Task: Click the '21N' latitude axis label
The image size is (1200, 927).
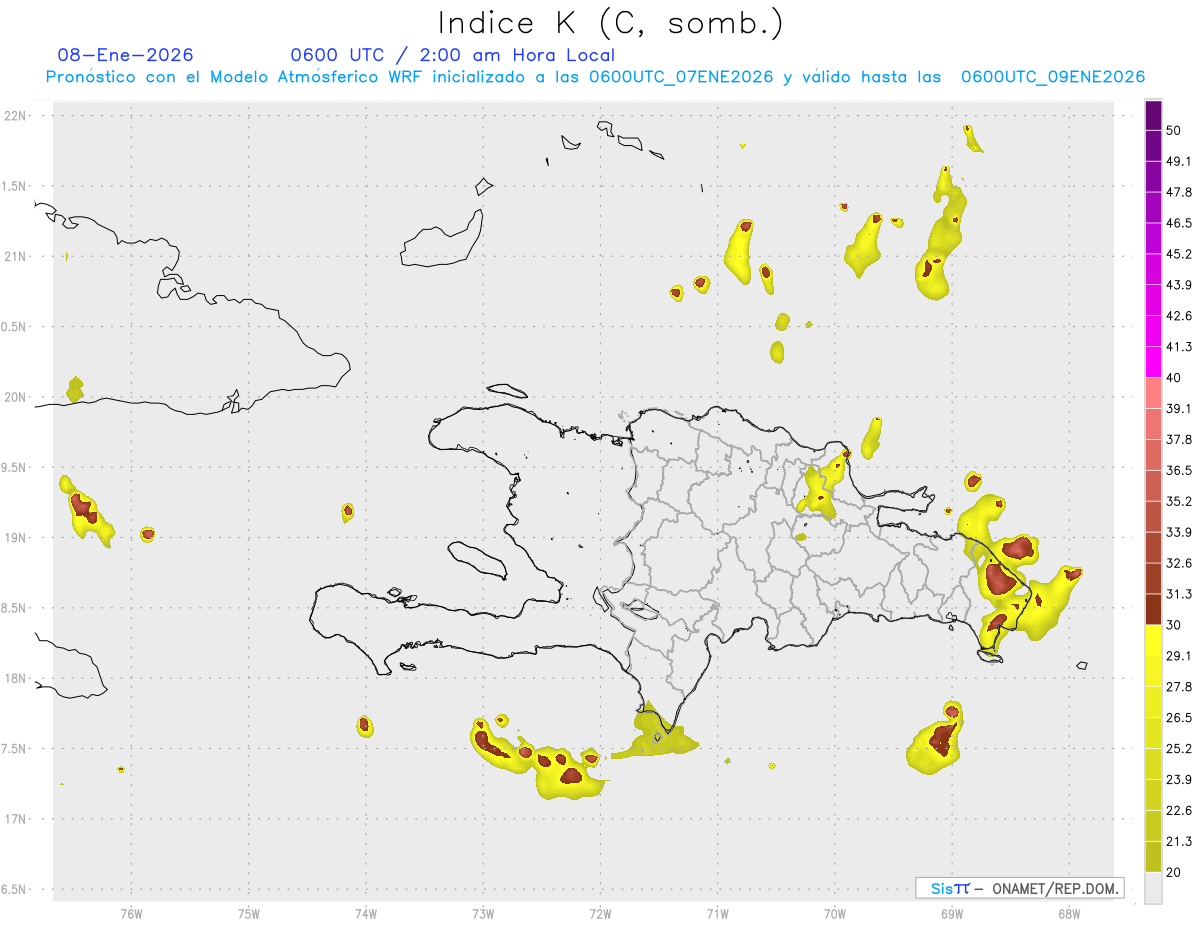Action: (15, 256)
